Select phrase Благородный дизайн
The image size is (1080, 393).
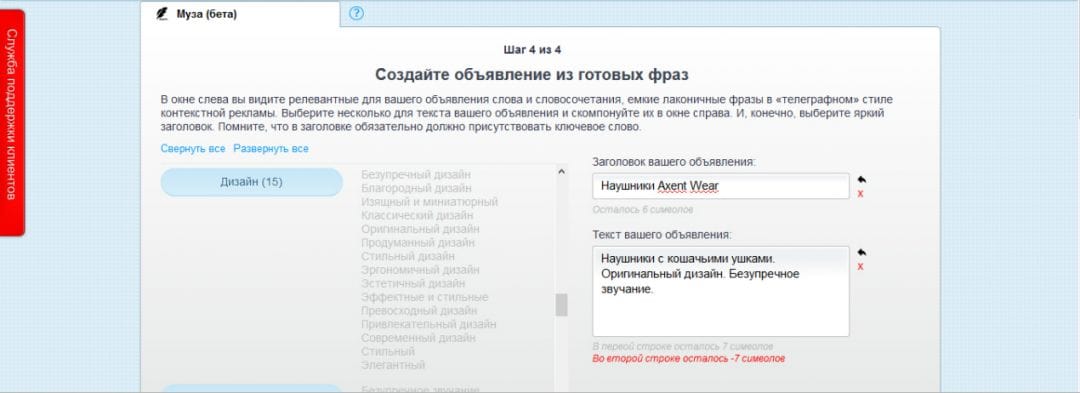click(416, 188)
